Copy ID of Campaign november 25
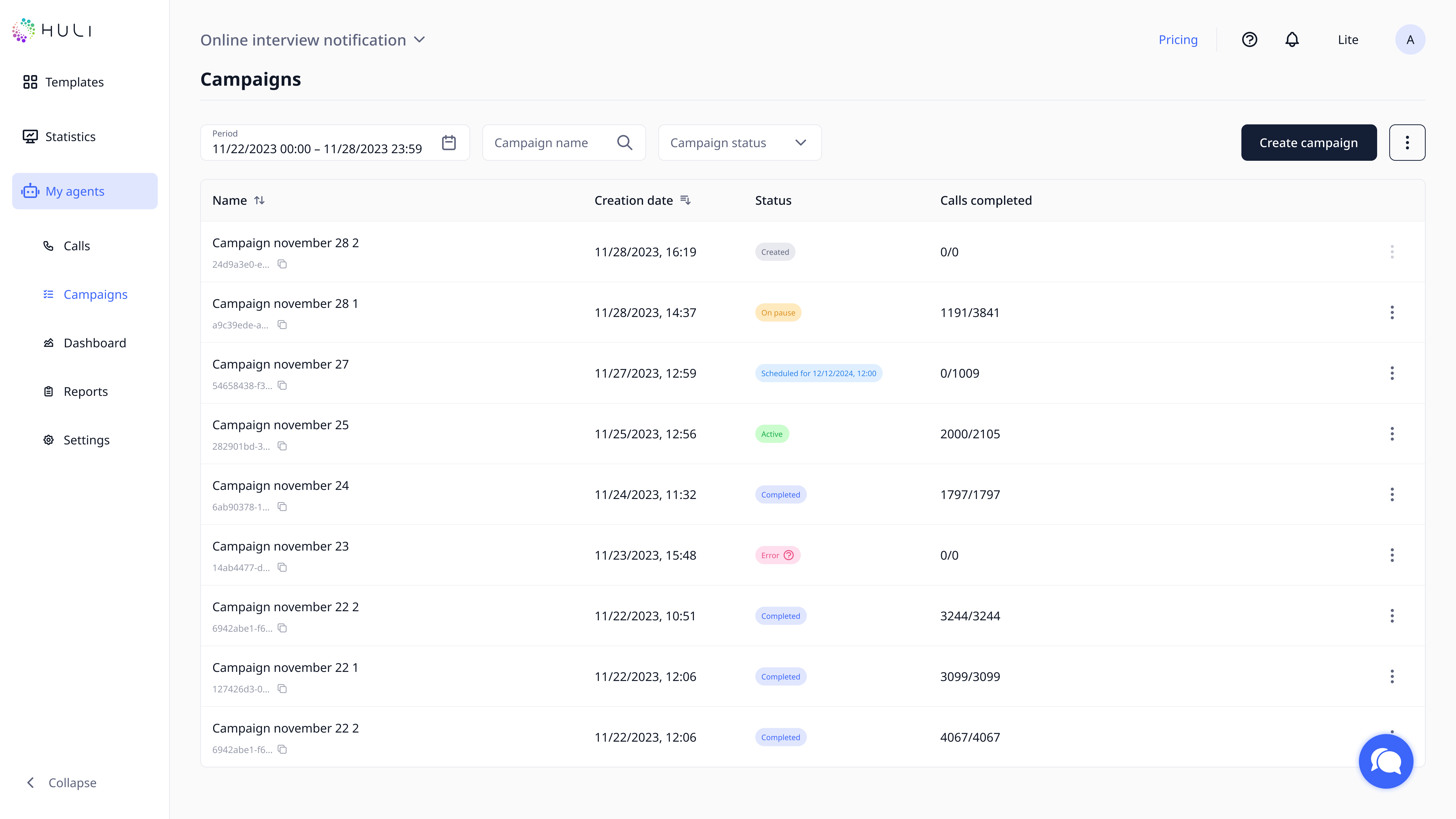Image resolution: width=1456 pixels, height=819 pixels. [x=282, y=446]
